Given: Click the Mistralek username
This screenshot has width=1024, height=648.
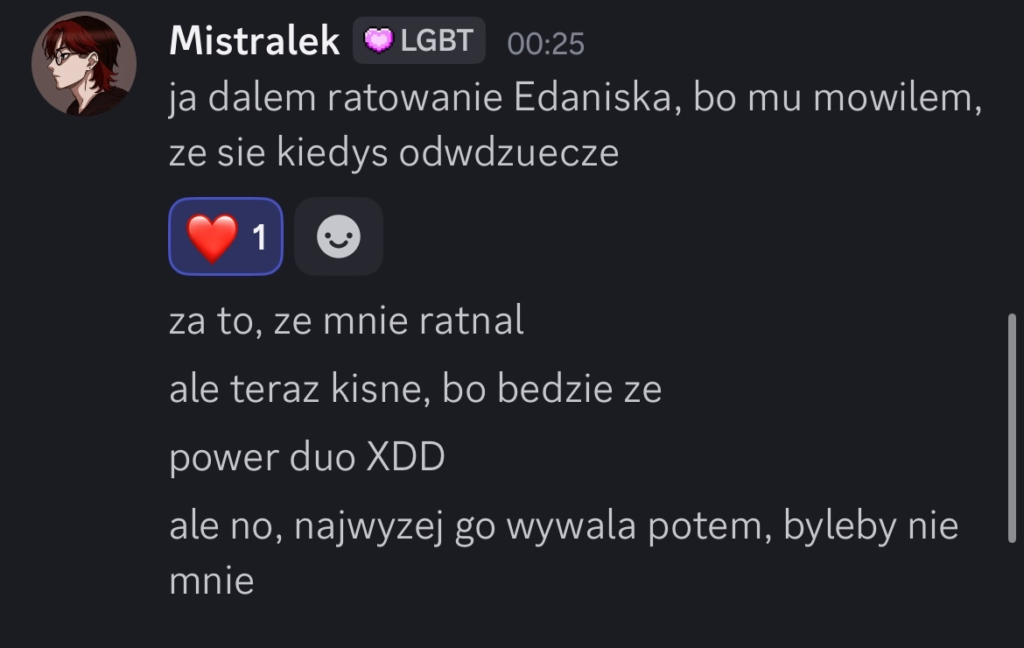Looking at the screenshot, I should pos(254,41).
